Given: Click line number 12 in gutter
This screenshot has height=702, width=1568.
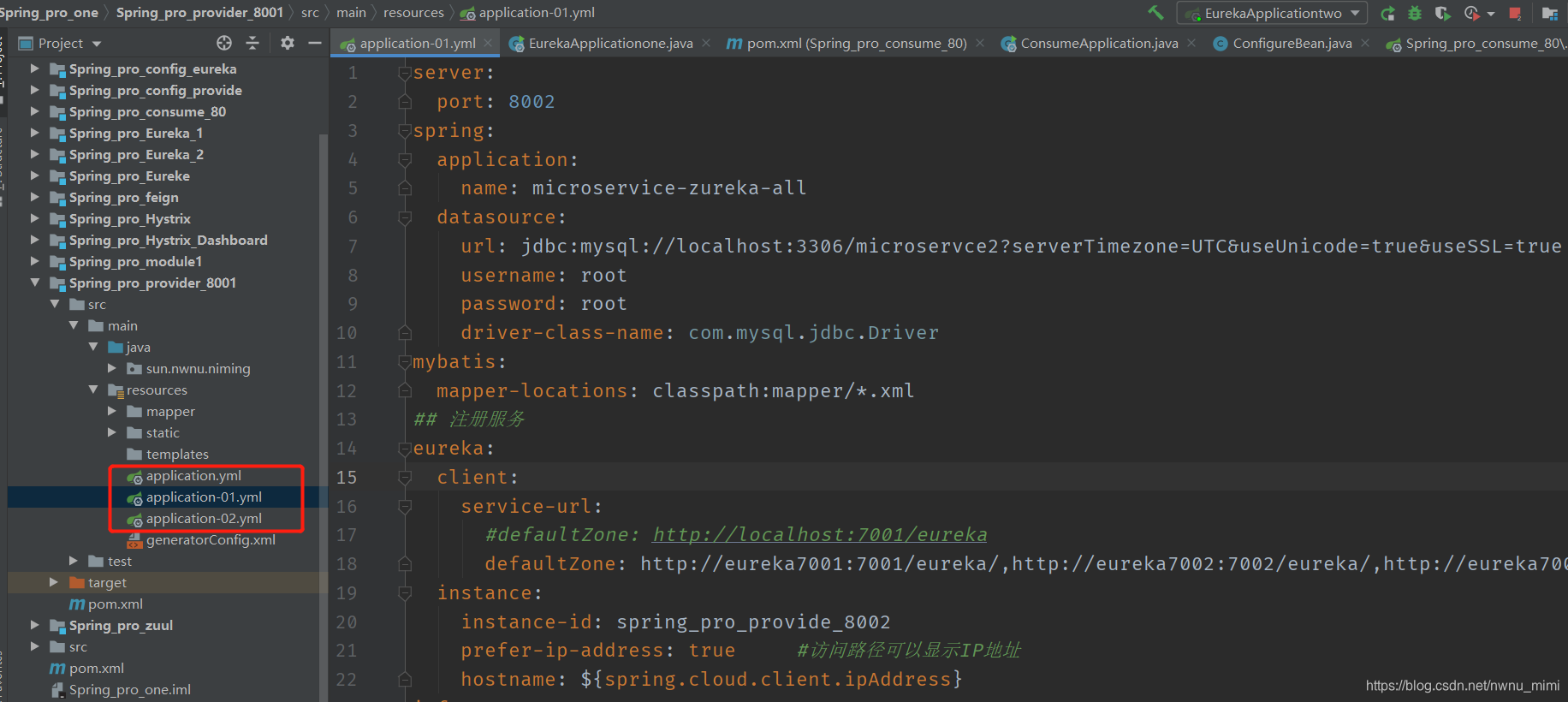Looking at the screenshot, I should (x=346, y=391).
